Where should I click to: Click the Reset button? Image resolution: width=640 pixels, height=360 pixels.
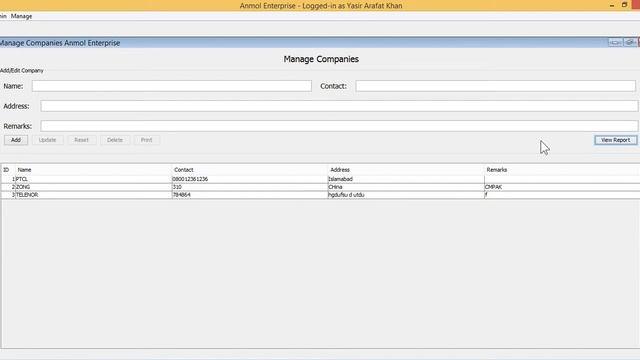(81, 140)
